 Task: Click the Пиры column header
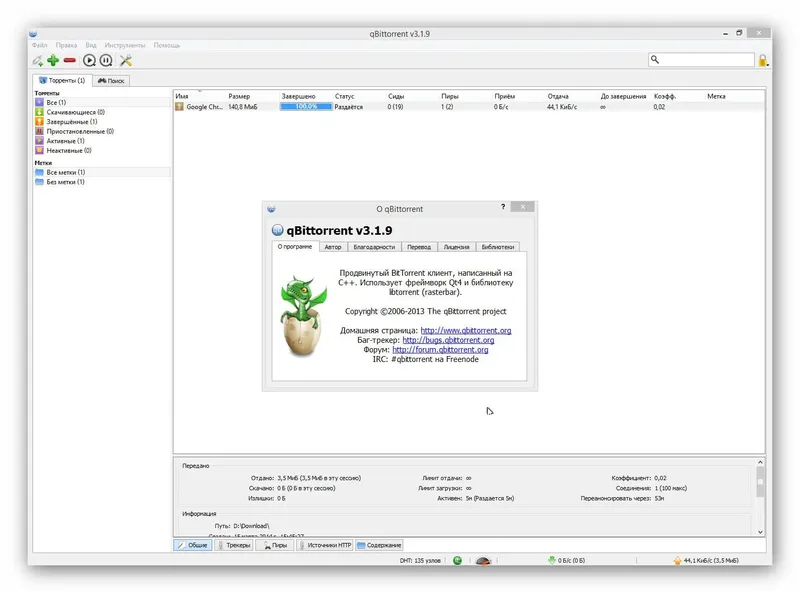pyautogui.click(x=465, y=96)
